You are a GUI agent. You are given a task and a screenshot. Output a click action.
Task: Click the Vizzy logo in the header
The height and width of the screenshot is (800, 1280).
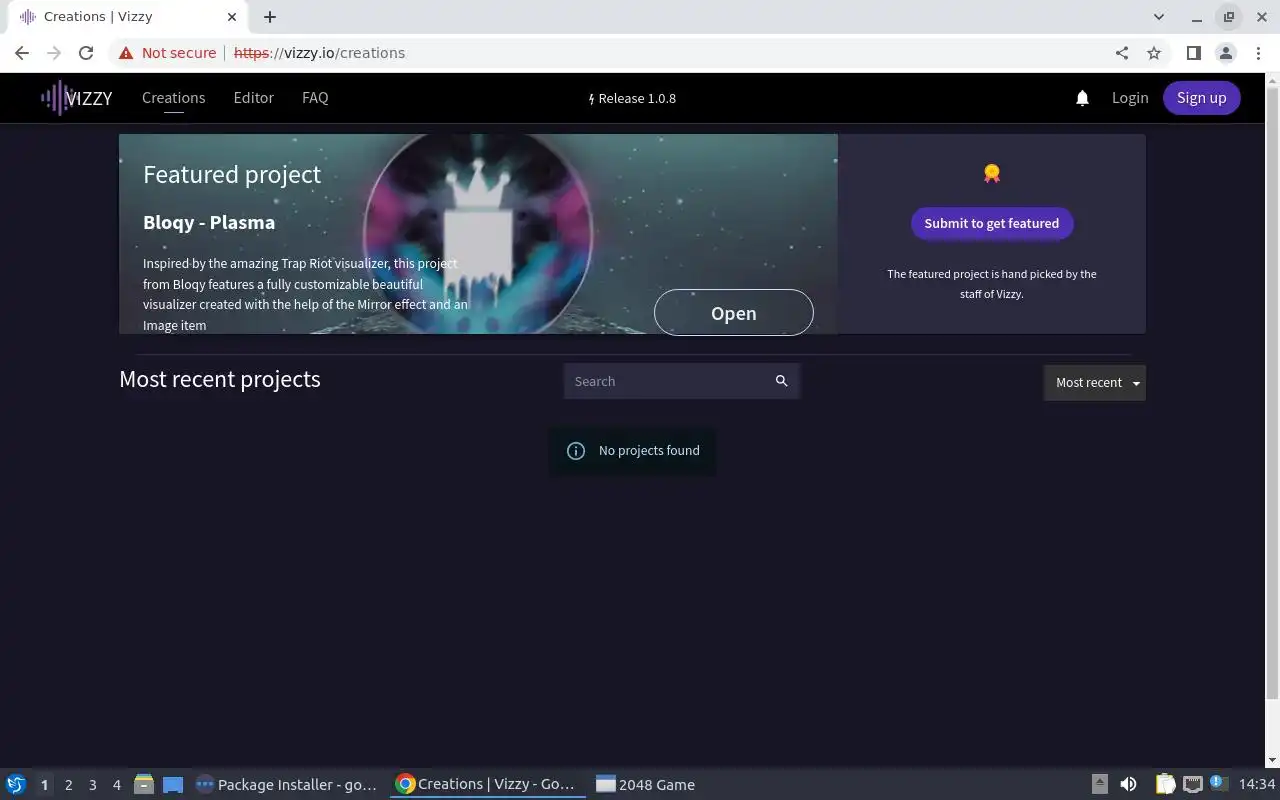coord(76,98)
